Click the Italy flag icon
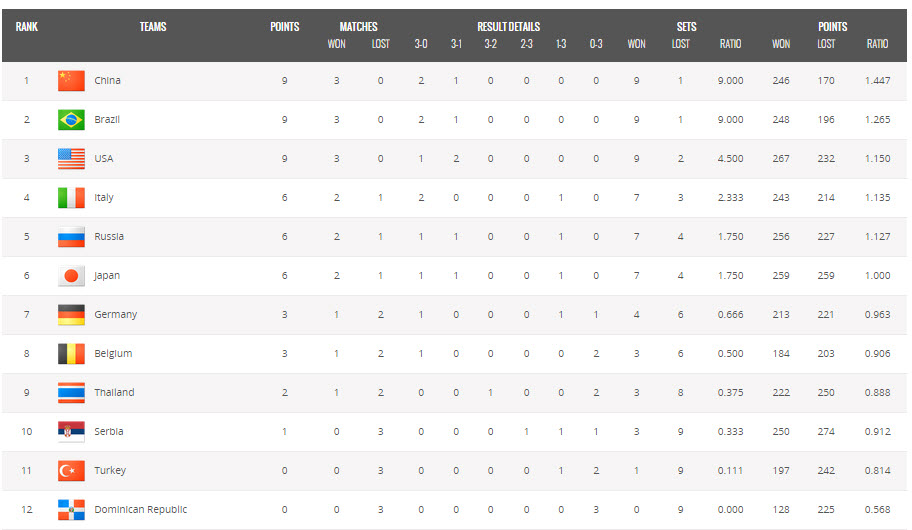912x530 pixels. pyautogui.click(x=71, y=198)
